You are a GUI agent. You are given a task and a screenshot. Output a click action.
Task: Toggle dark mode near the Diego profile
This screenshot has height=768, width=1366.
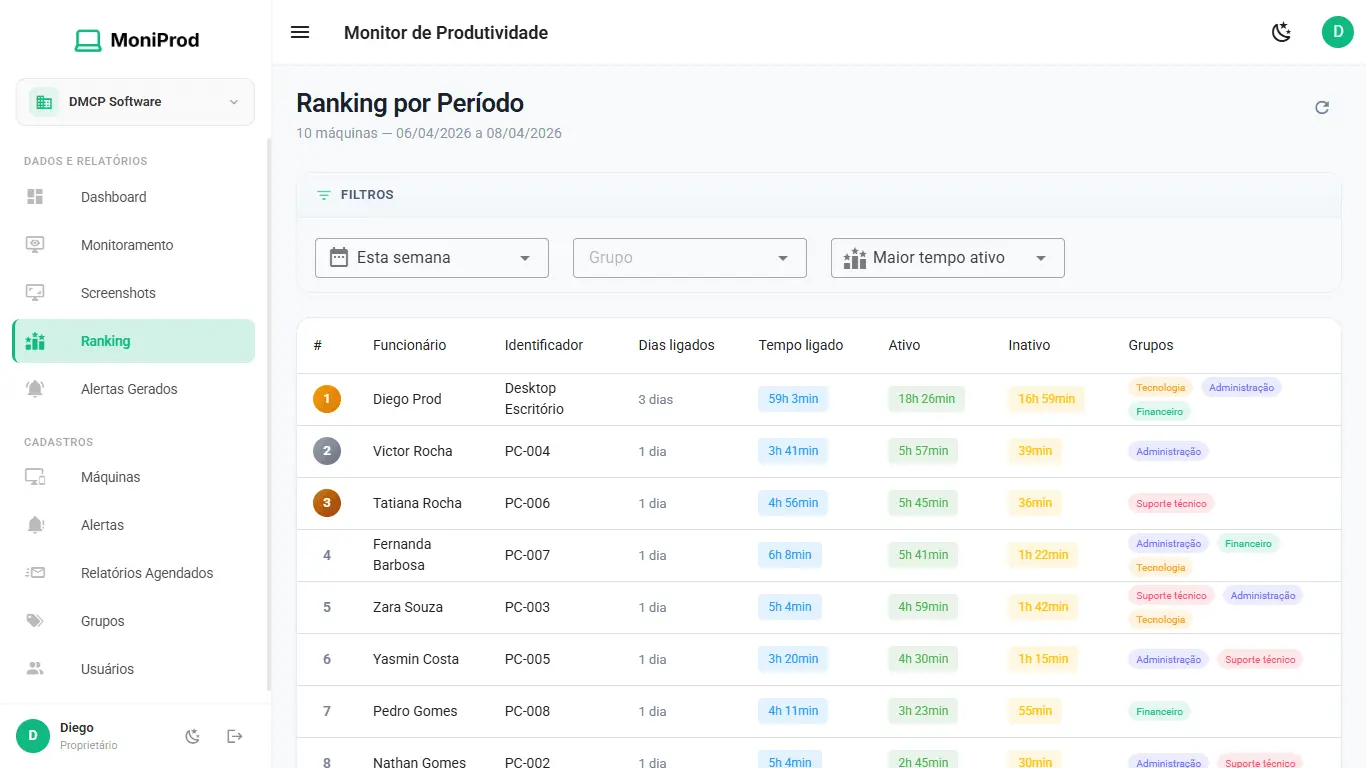coord(191,736)
